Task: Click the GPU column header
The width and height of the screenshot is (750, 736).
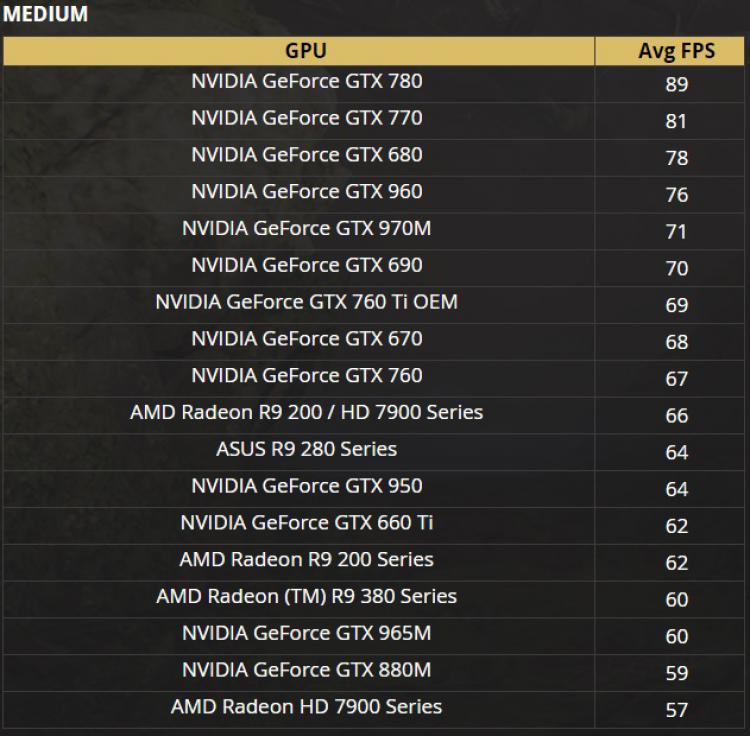Action: pyautogui.click(x=306, y=51)
